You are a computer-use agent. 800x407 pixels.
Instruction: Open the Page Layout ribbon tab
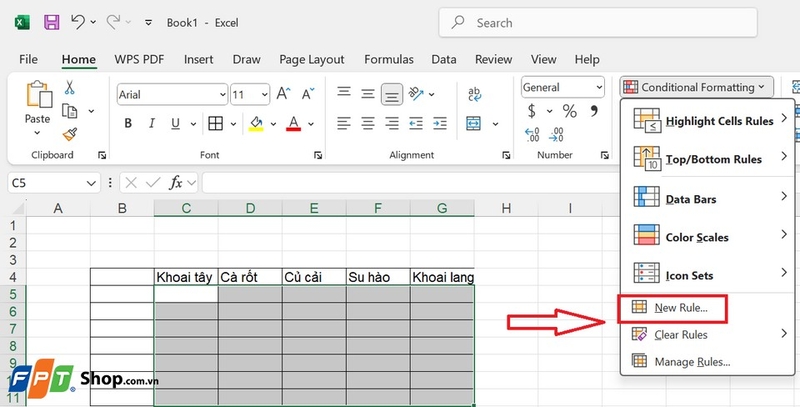[x=312, y=60]
